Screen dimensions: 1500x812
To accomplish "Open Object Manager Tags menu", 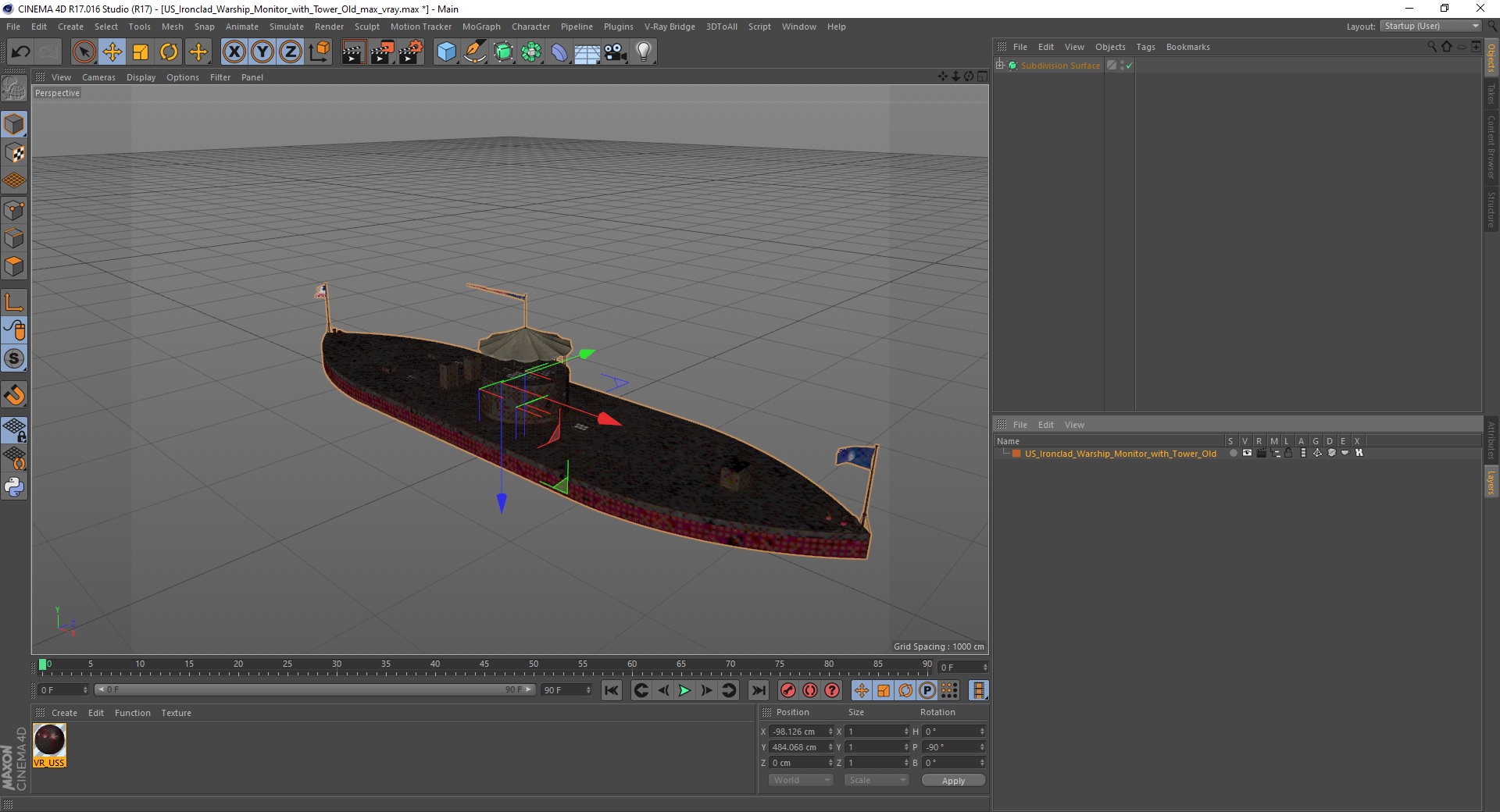I will click(x=1145, y=47).
